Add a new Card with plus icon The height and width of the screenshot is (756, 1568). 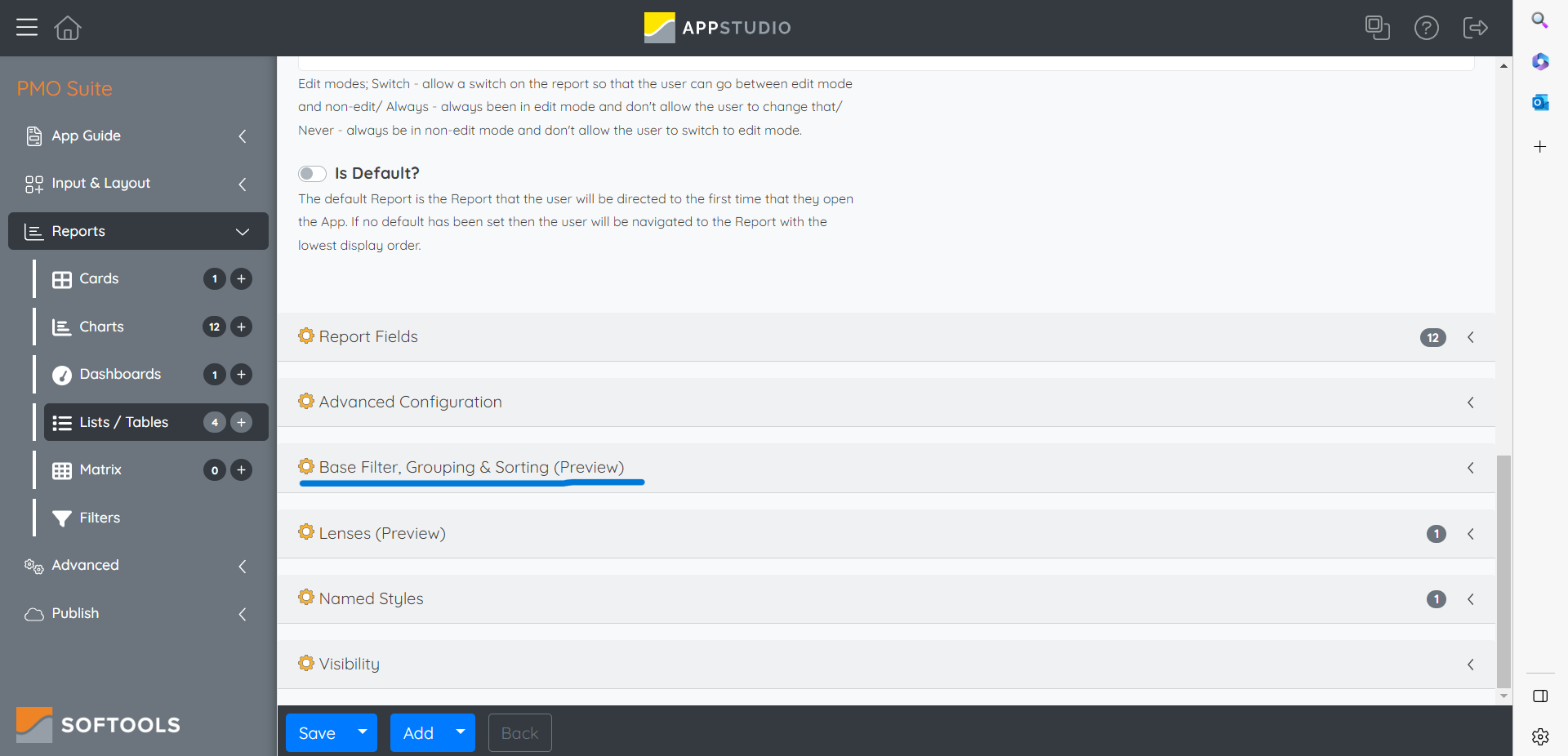point(241,279)
